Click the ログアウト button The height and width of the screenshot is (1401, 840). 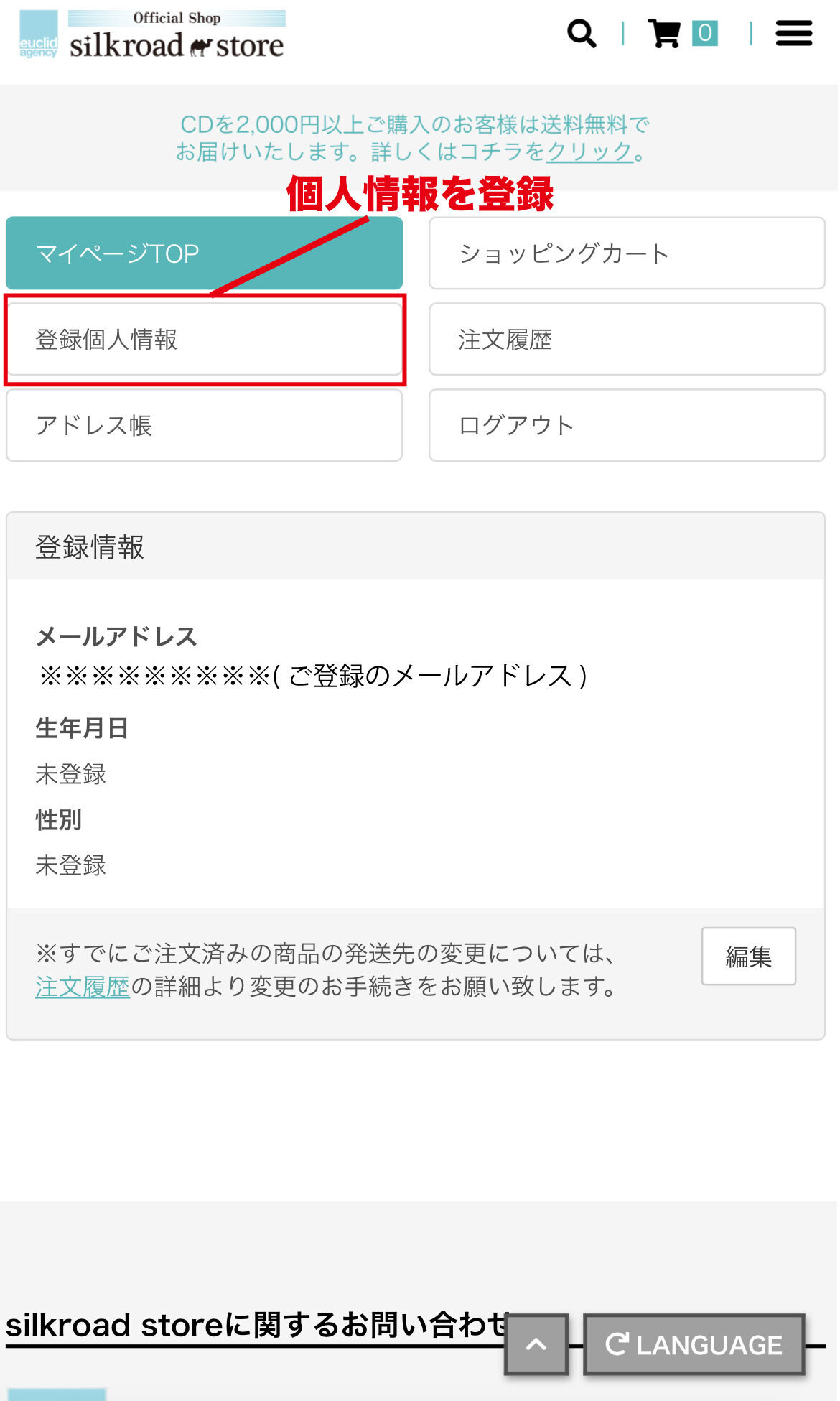[x=627, y=425]
